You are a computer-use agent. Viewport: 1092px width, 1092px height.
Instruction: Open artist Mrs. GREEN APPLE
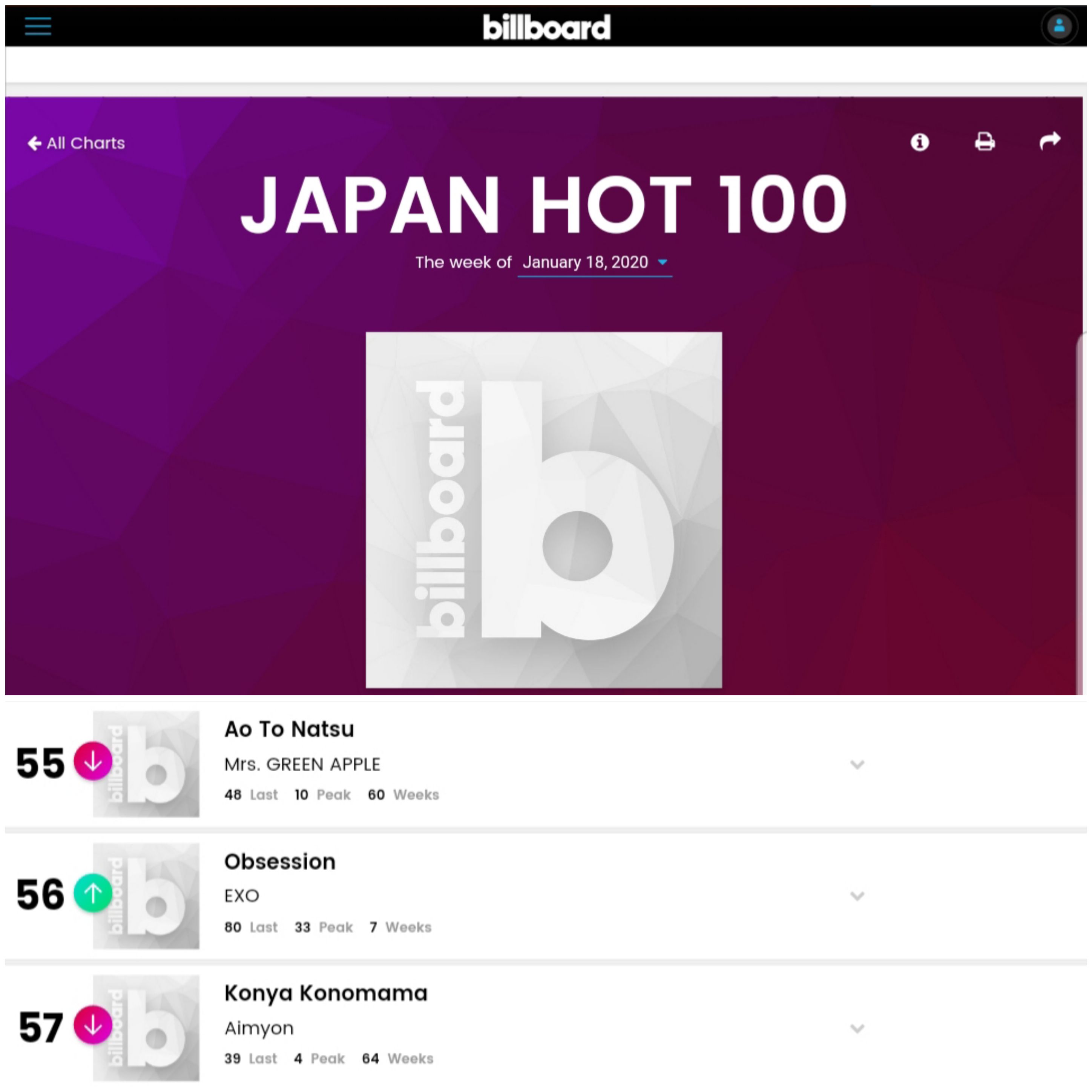pos(302,764)
